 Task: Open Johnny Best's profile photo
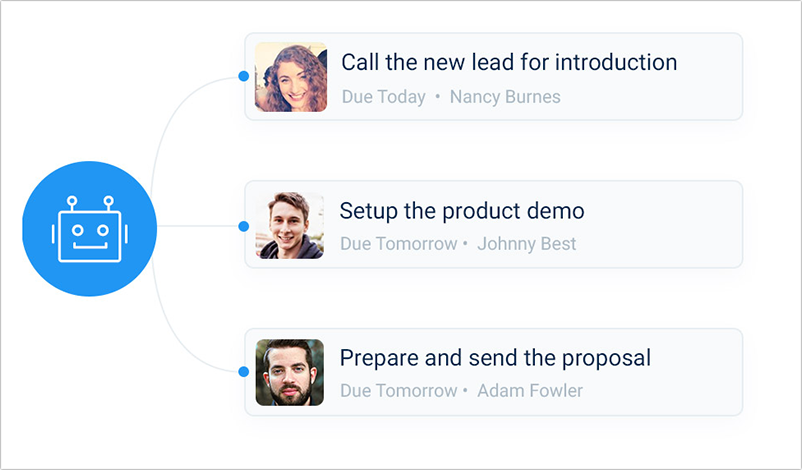(290, 225)
